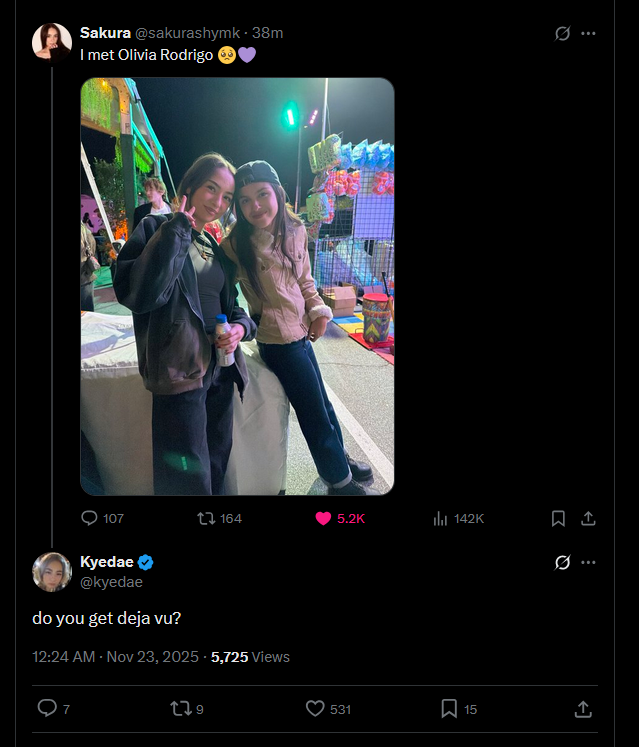
Task: Open Grok icon on Sakura's post
Action: tap(562, 33)
